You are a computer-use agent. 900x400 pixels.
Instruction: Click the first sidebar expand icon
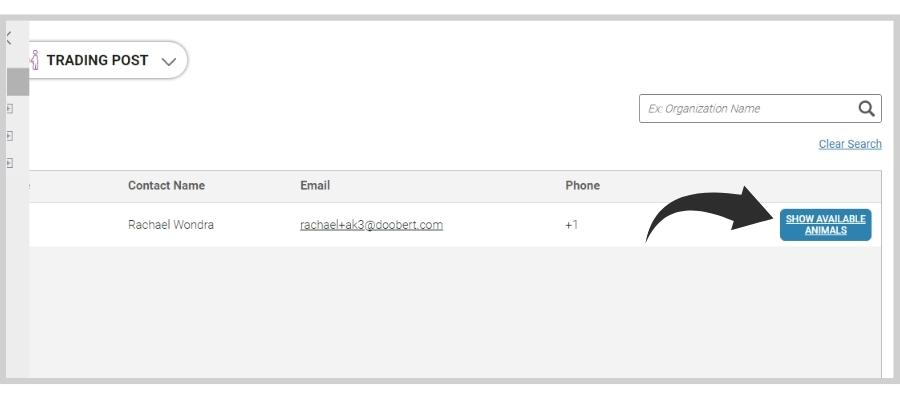click(9, 107)
